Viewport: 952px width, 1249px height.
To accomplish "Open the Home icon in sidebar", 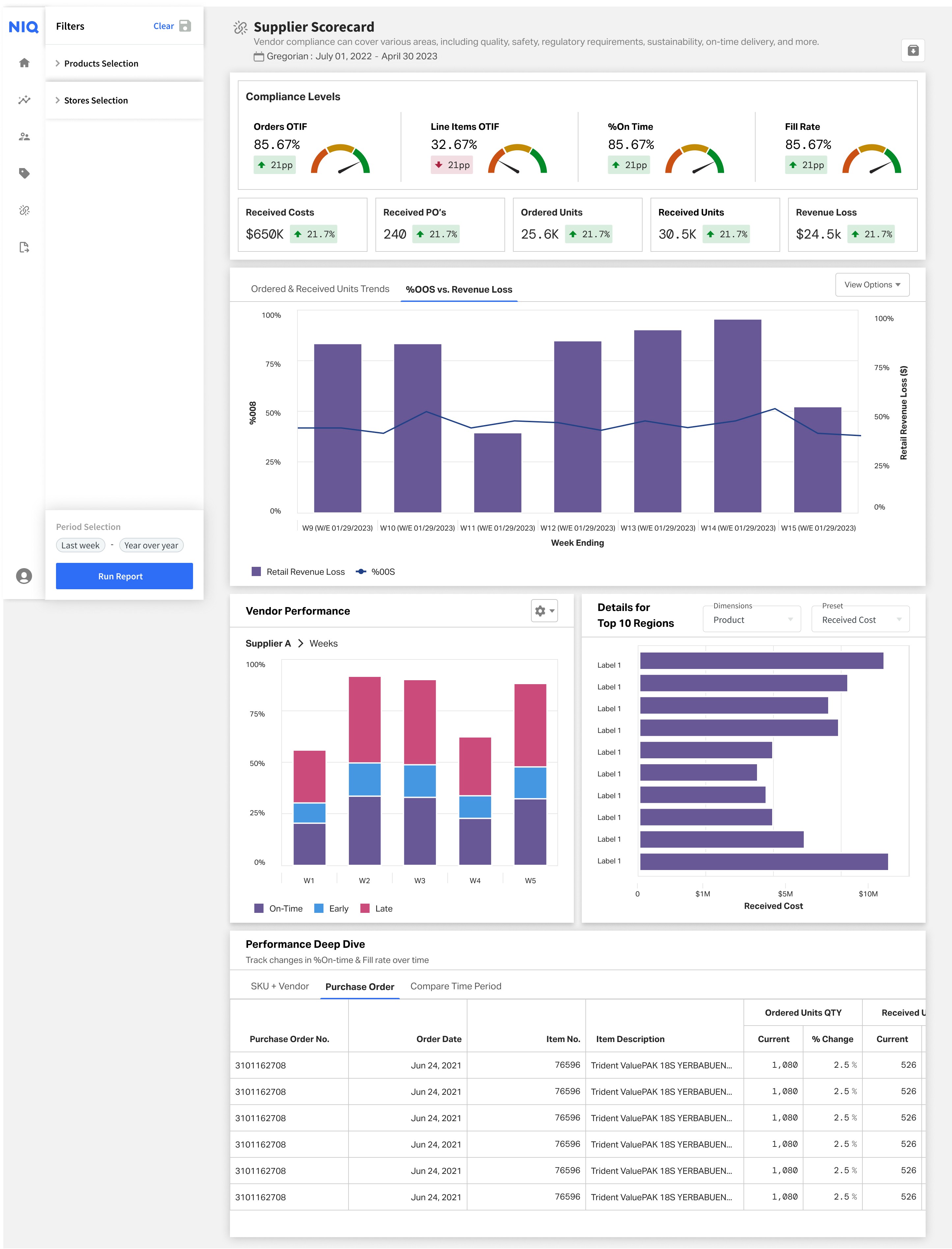I will pyautogui.click(x=24, y=63).
